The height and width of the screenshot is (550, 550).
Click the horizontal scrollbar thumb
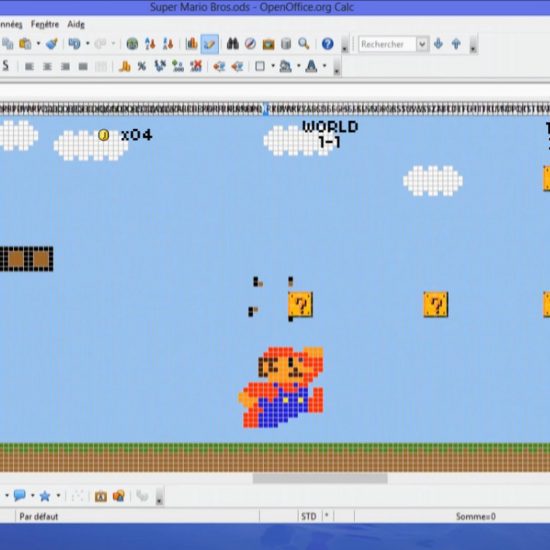pyautogui.click(x=320, y=478)
